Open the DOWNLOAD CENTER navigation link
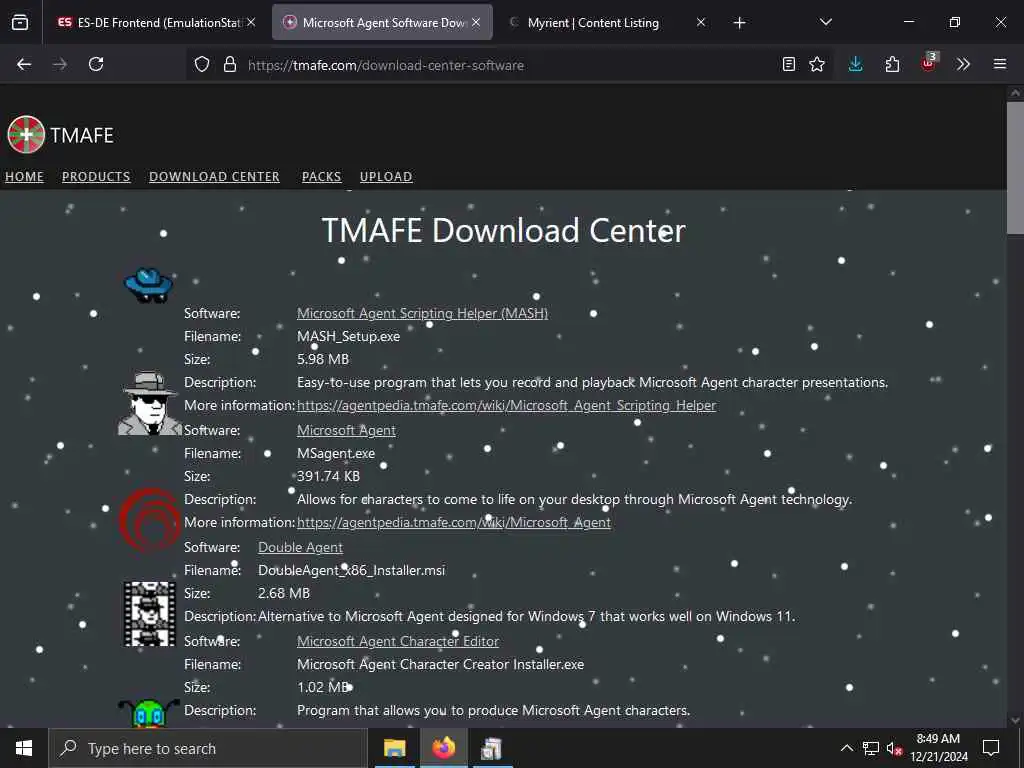1024x768 pixels. [214, 176]
